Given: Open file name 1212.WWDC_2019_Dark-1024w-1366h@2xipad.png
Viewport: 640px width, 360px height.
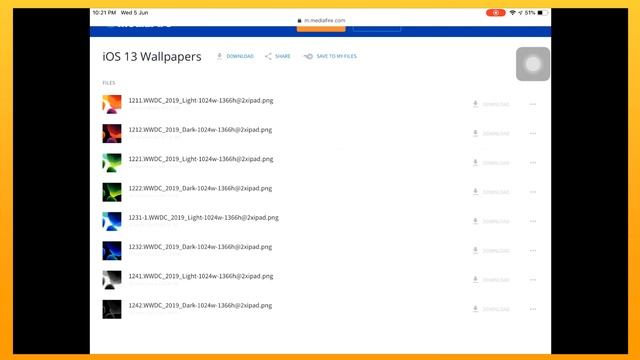Looking at the screenshot, I should pos(200,130).
